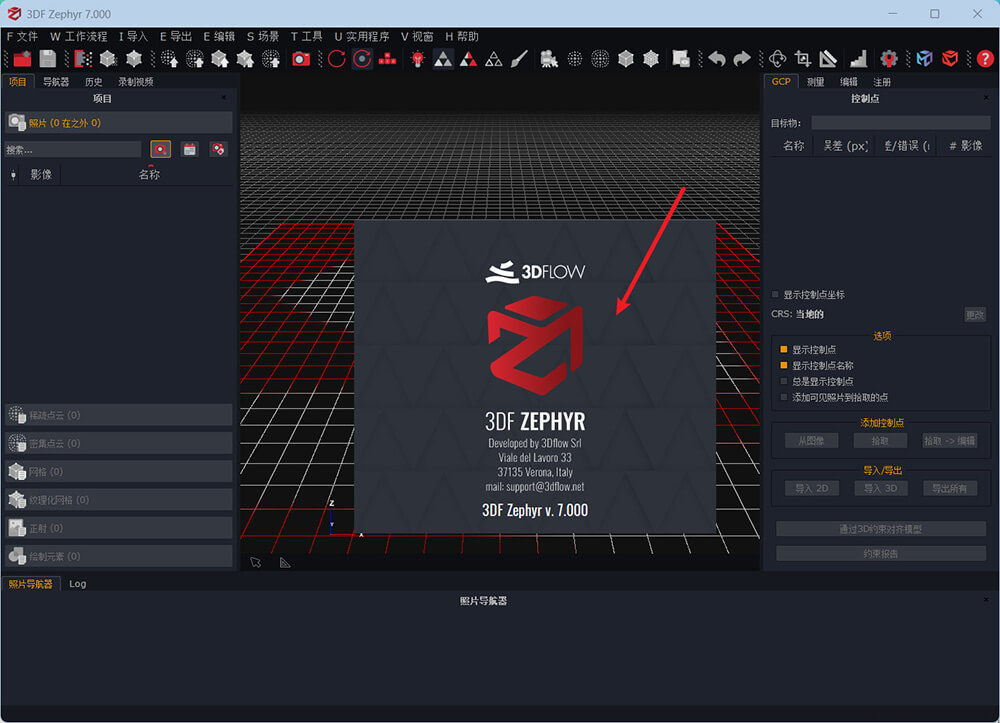The image size is (1000, 723).
Task: Click the 3D rotate gizmo icon
Action: [777, 59]
